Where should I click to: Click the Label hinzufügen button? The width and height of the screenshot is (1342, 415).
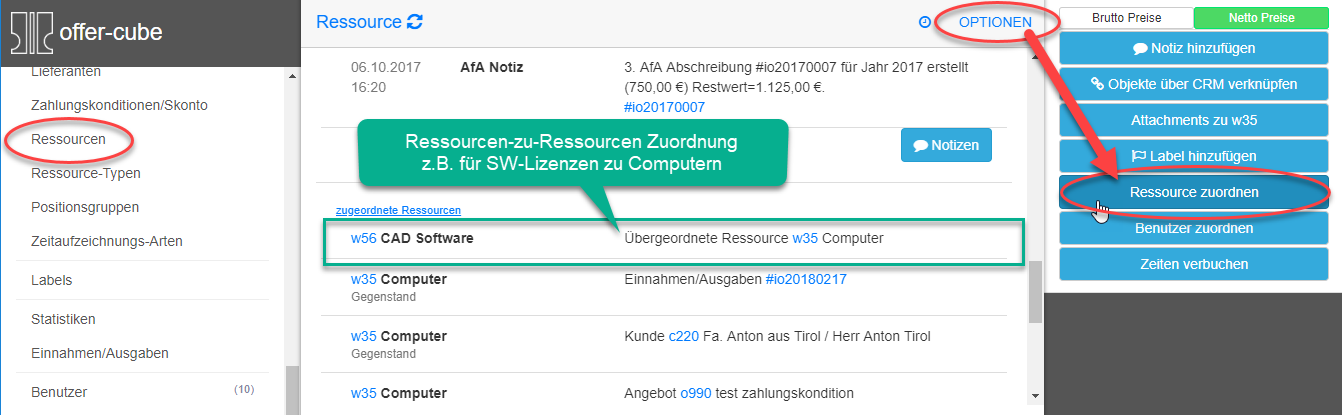[x=1193, y=156]
